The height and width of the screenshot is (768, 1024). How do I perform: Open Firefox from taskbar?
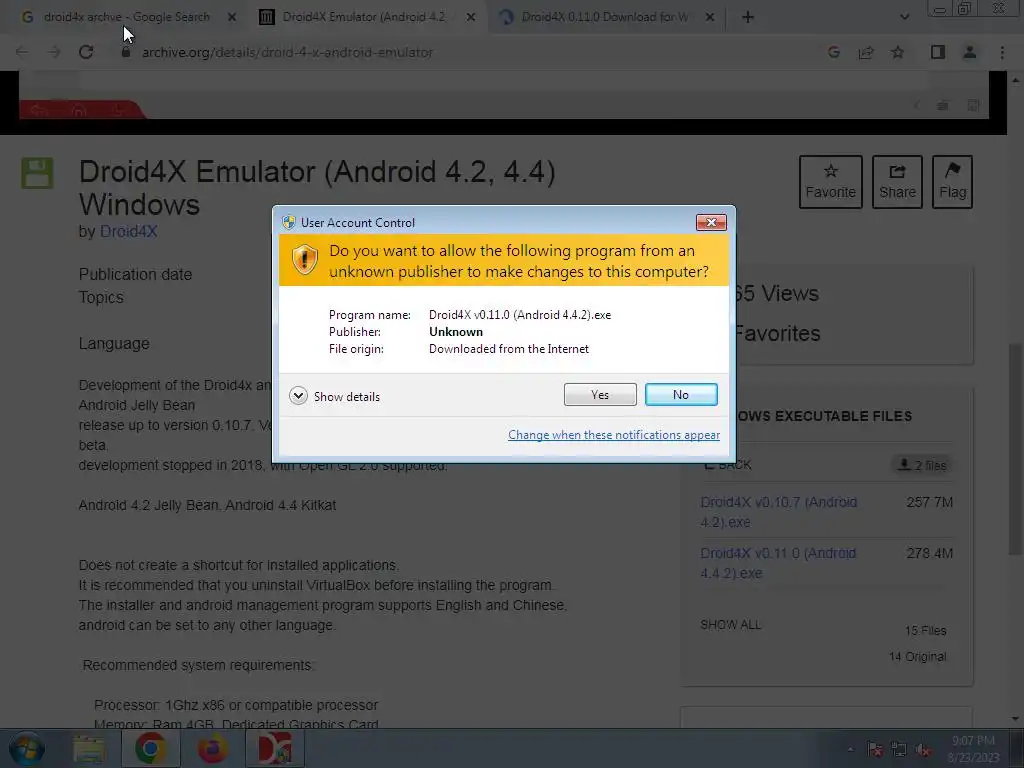click(213, 748)
